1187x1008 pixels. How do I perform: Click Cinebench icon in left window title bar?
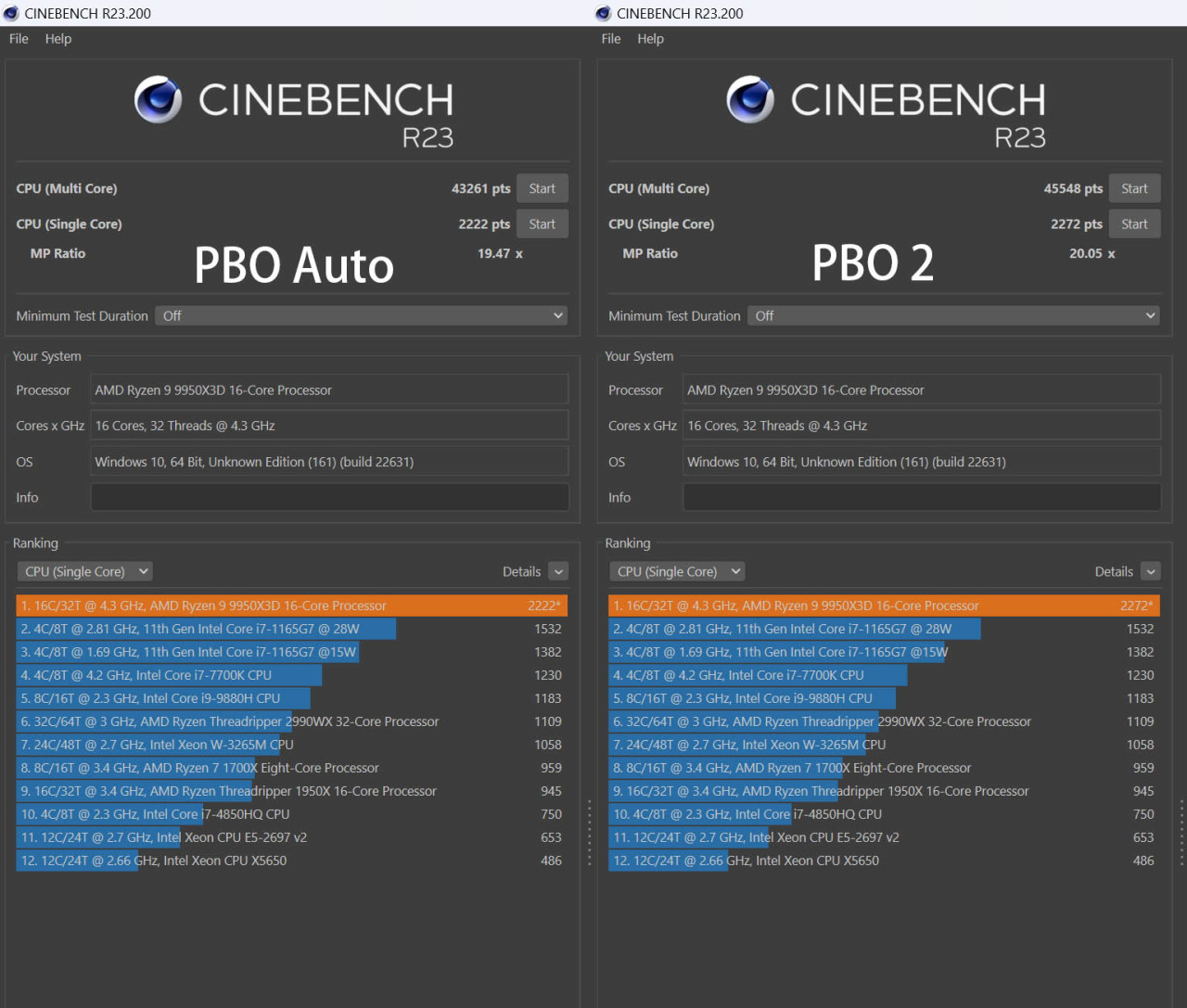tap(11, 13)
